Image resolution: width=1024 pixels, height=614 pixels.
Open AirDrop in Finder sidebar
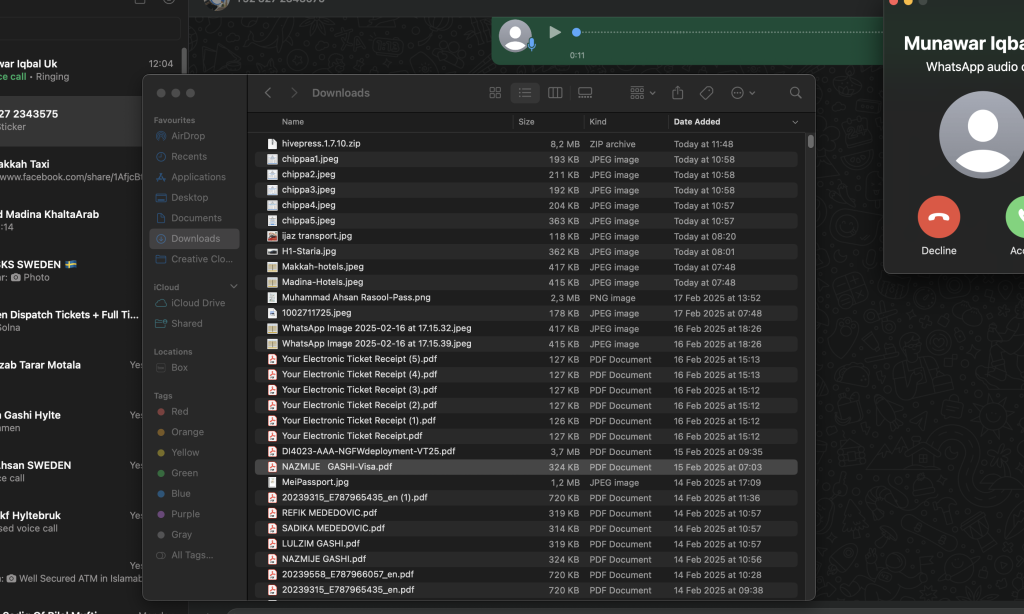click(x=187, y=136)
